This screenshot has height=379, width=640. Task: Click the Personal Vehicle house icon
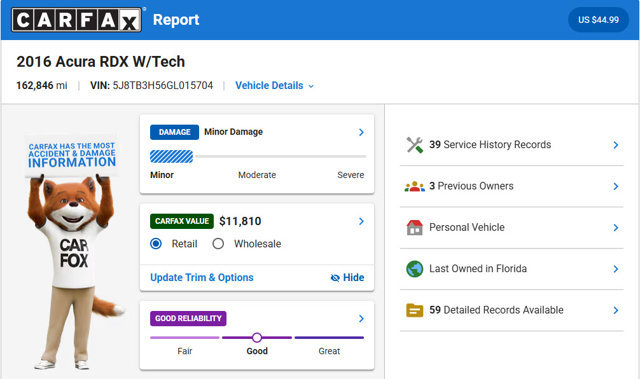(414, 227)
